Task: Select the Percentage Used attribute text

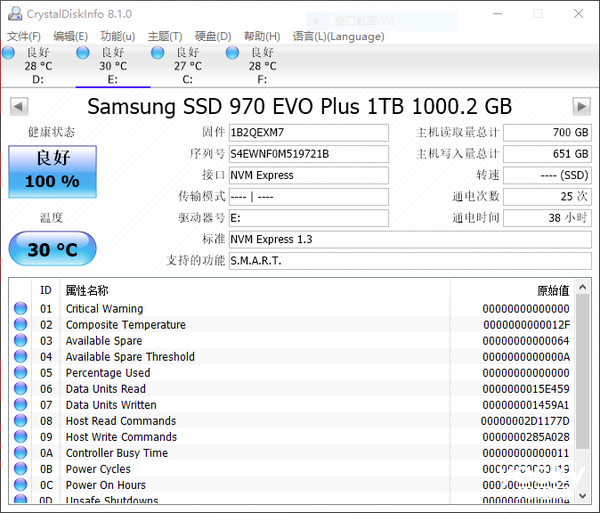Action: click(x=108, y=373)
